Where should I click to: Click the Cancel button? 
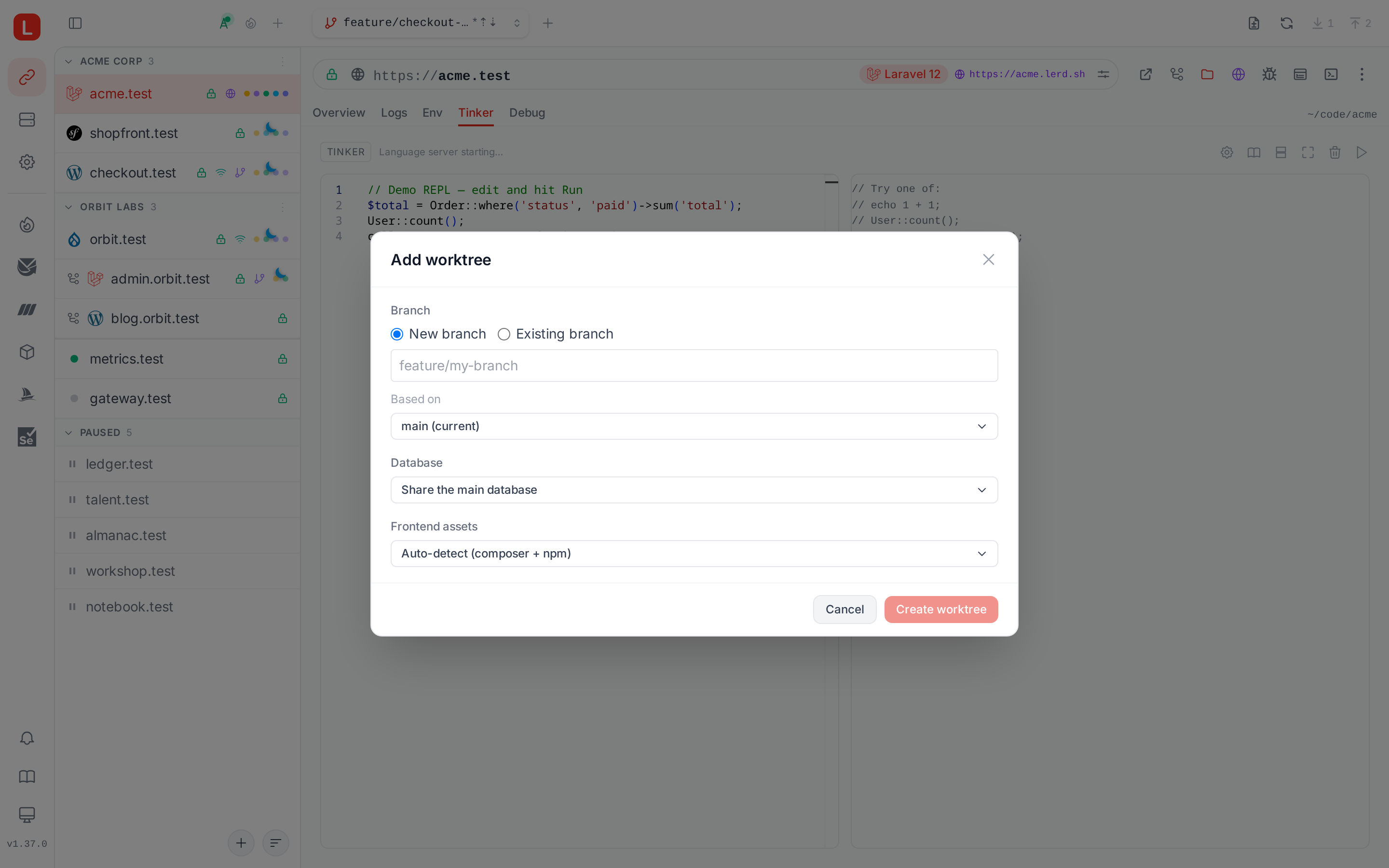[844, 609]
